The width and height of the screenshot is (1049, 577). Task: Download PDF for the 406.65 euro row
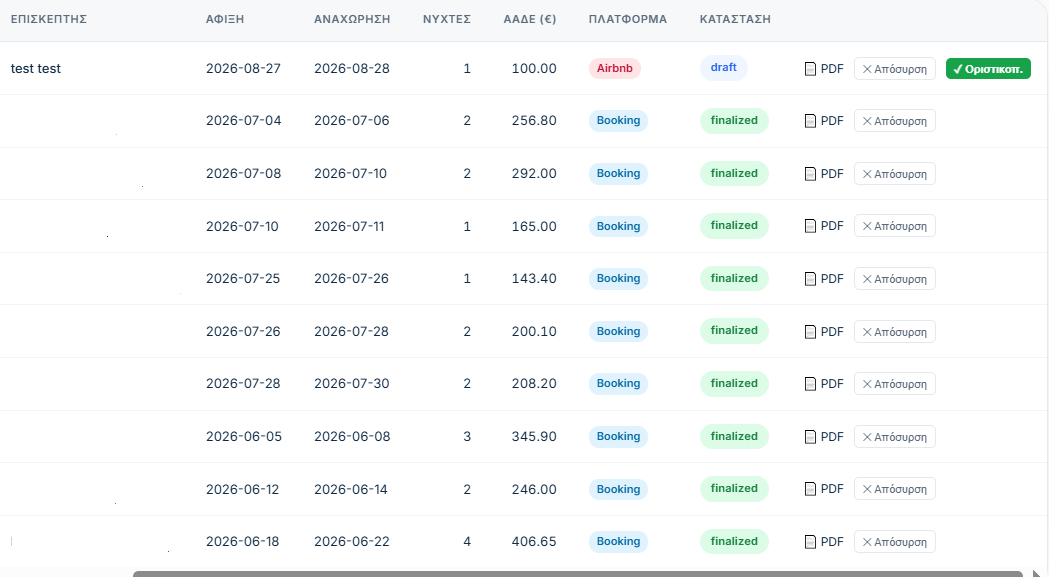click(x=824, y=542)
